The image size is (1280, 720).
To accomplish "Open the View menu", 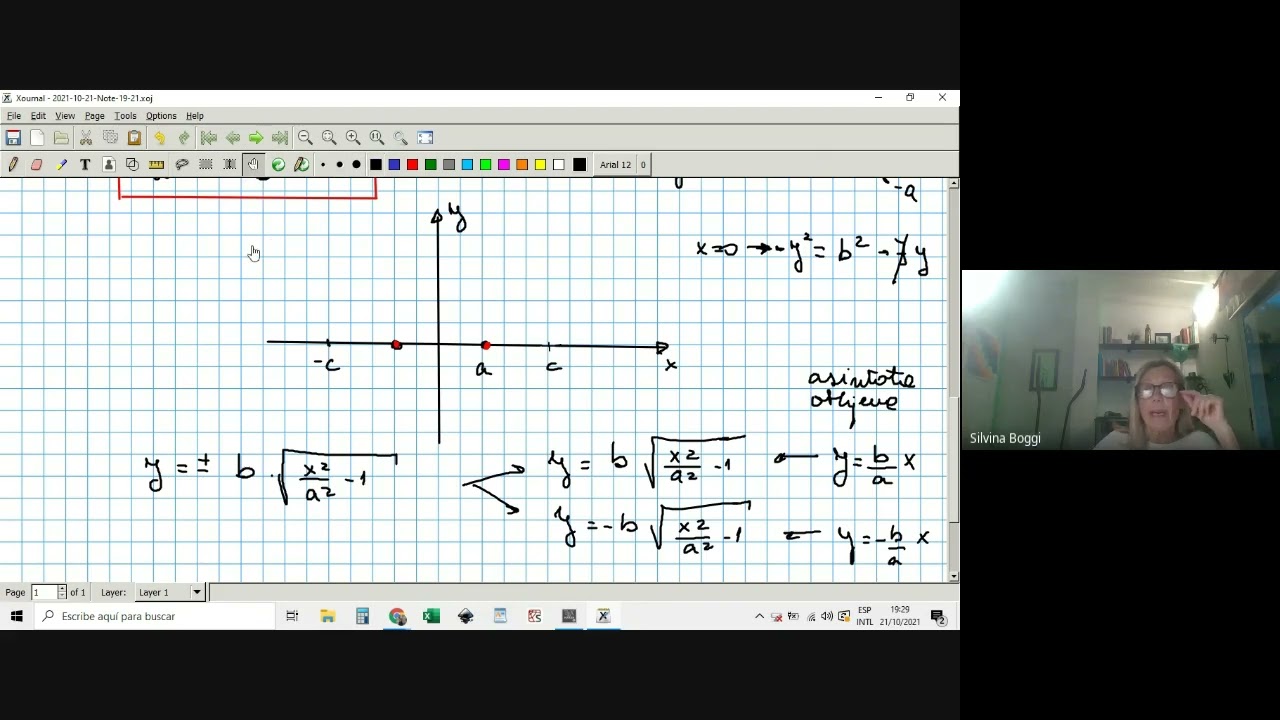I will point(65,116).
